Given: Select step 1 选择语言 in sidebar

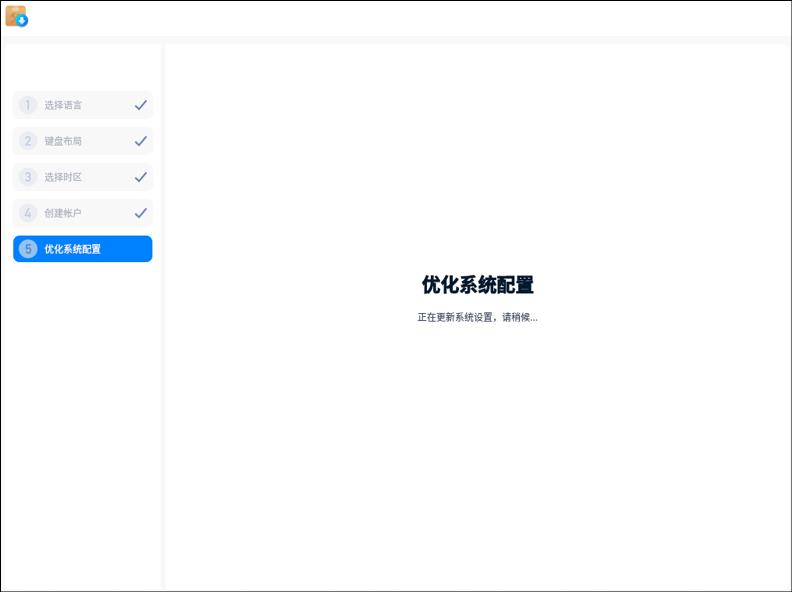Looking at the screenshot, I should pyautogui.click(x=83, y=105).
